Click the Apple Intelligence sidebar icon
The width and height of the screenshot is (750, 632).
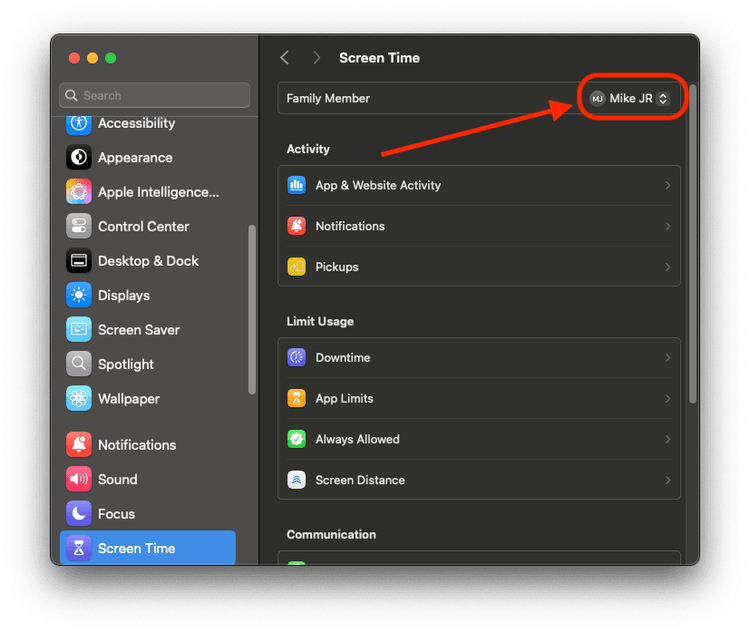(79, 192)
